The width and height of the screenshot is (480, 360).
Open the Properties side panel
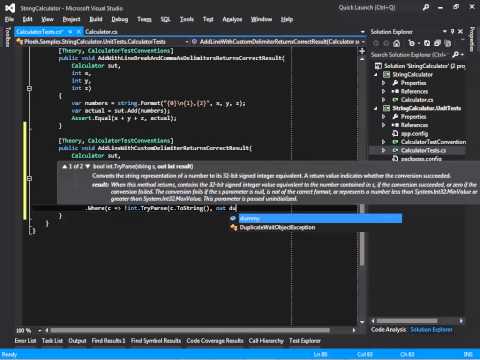click(472, 39)
